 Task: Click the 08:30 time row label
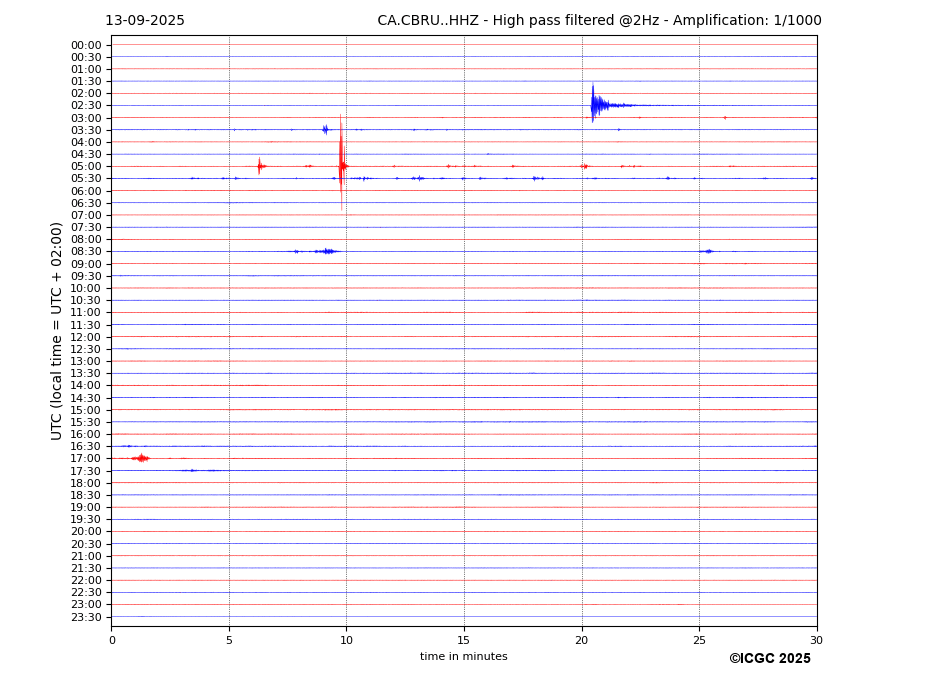[x=86, y=252]
